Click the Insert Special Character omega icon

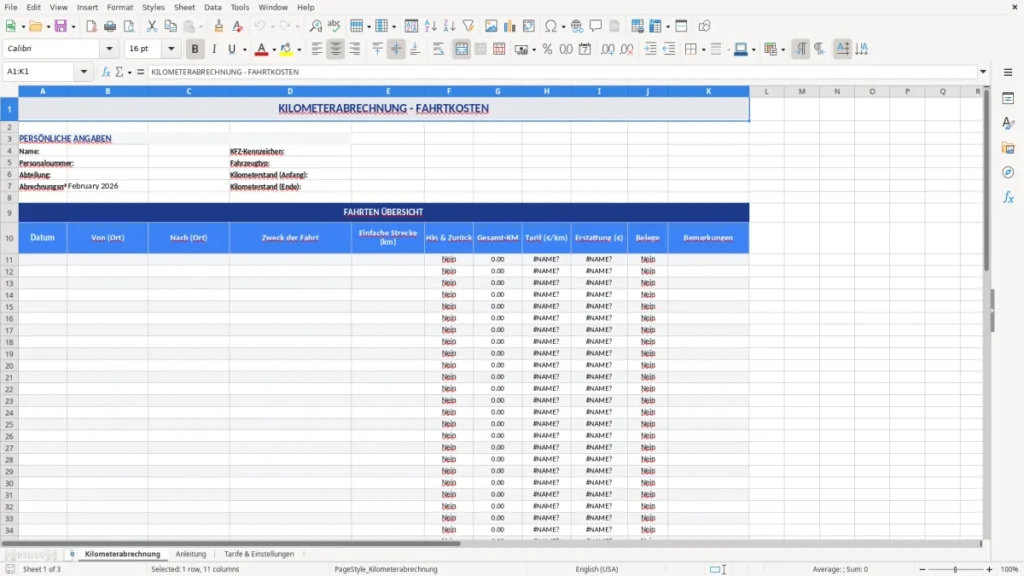[551, 26]
